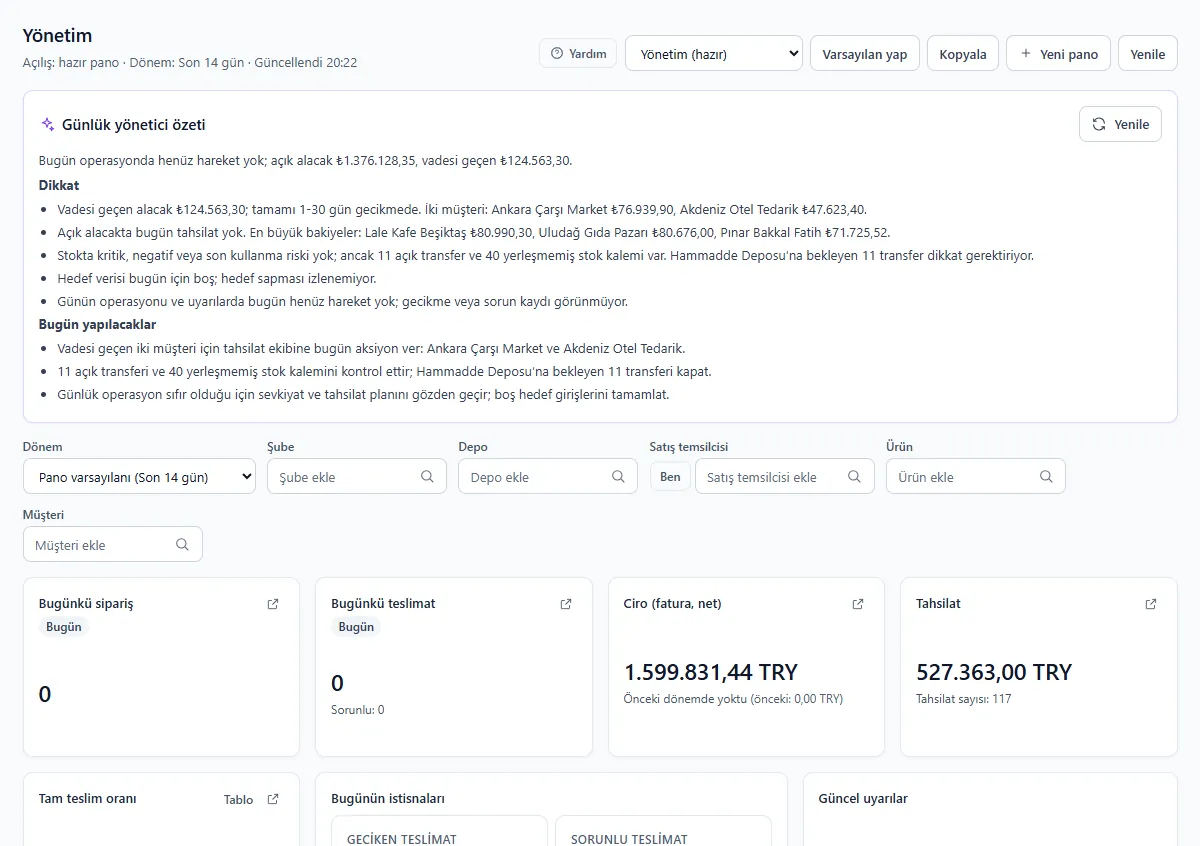The width and height of the screenshot is (1200, 846).
Task: Click the Dikkat heading in summary
Action: pos(59,185)
